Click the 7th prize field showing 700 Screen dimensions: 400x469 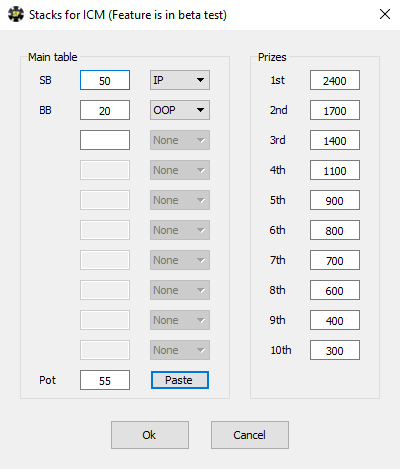point(335,260)
